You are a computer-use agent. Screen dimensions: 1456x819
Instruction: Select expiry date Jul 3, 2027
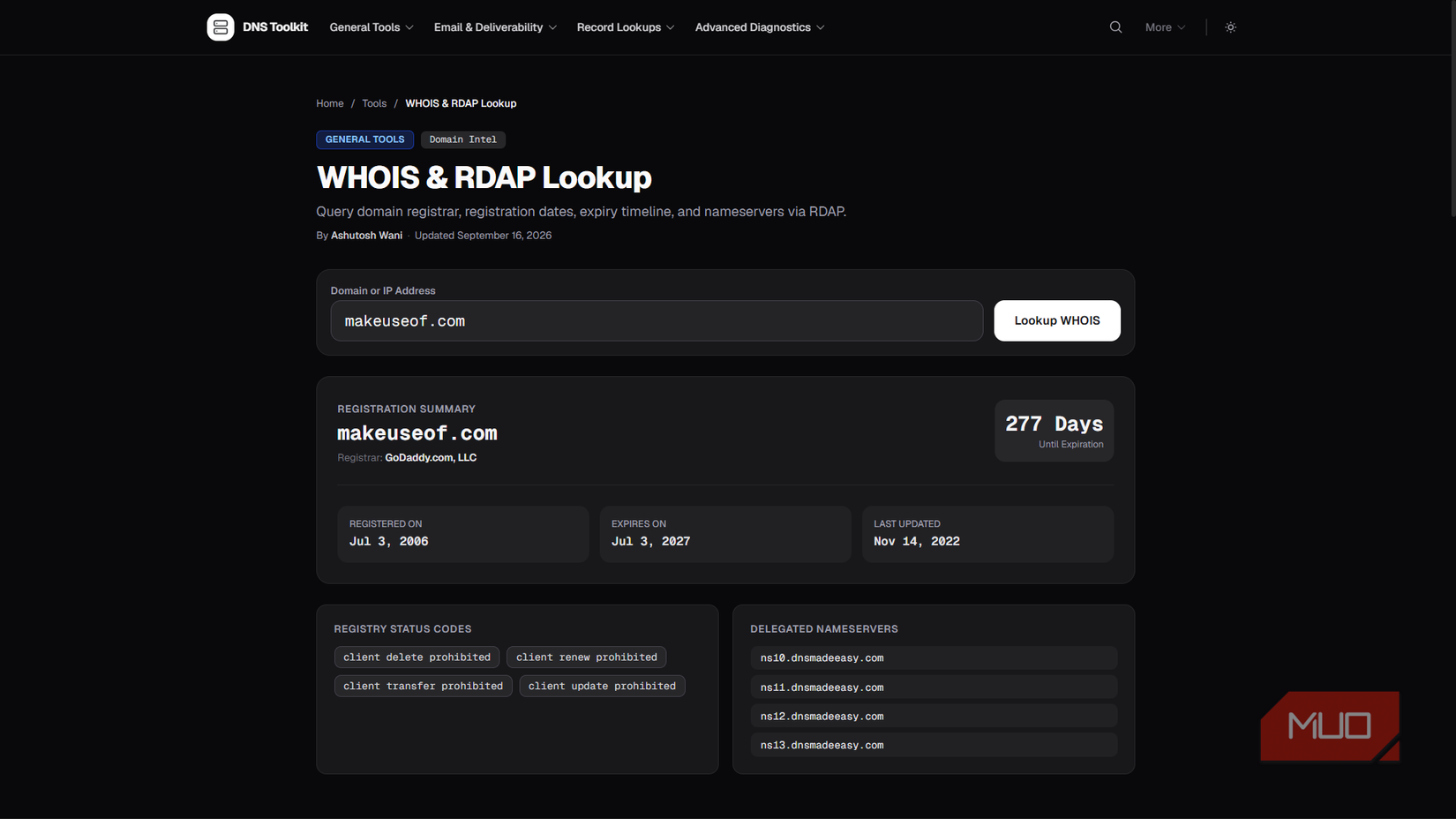(x=651, y=542)
